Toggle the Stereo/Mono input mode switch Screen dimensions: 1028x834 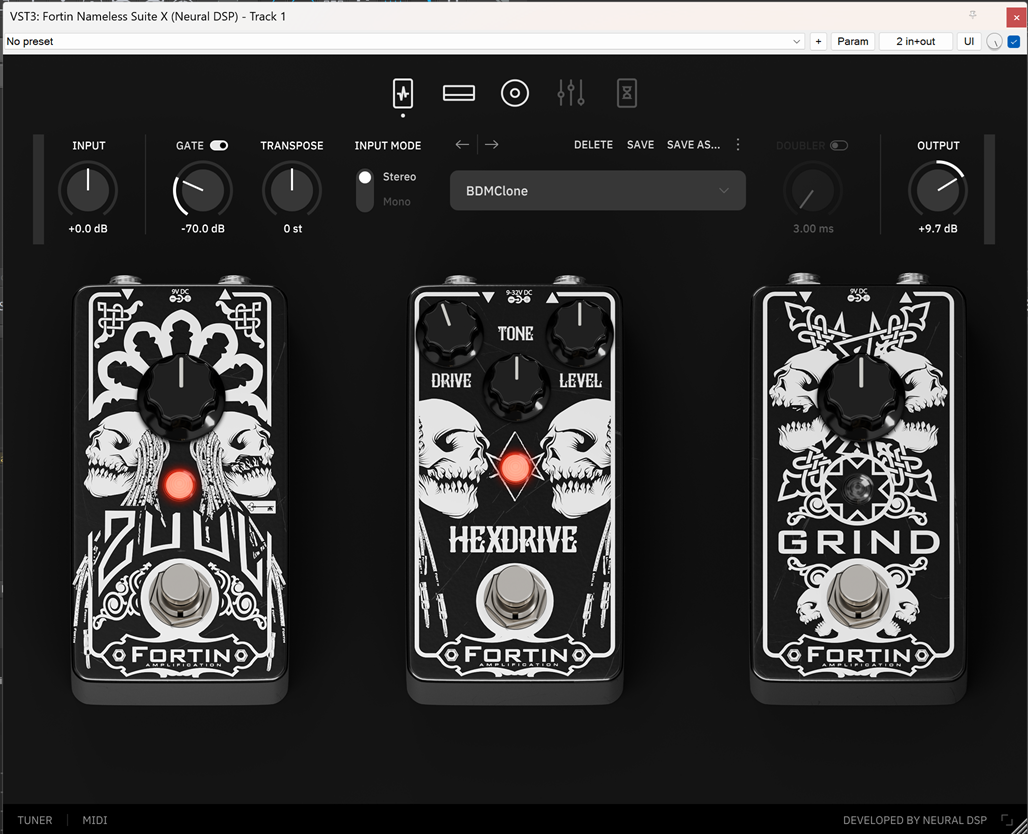click(x=365, y=189)
